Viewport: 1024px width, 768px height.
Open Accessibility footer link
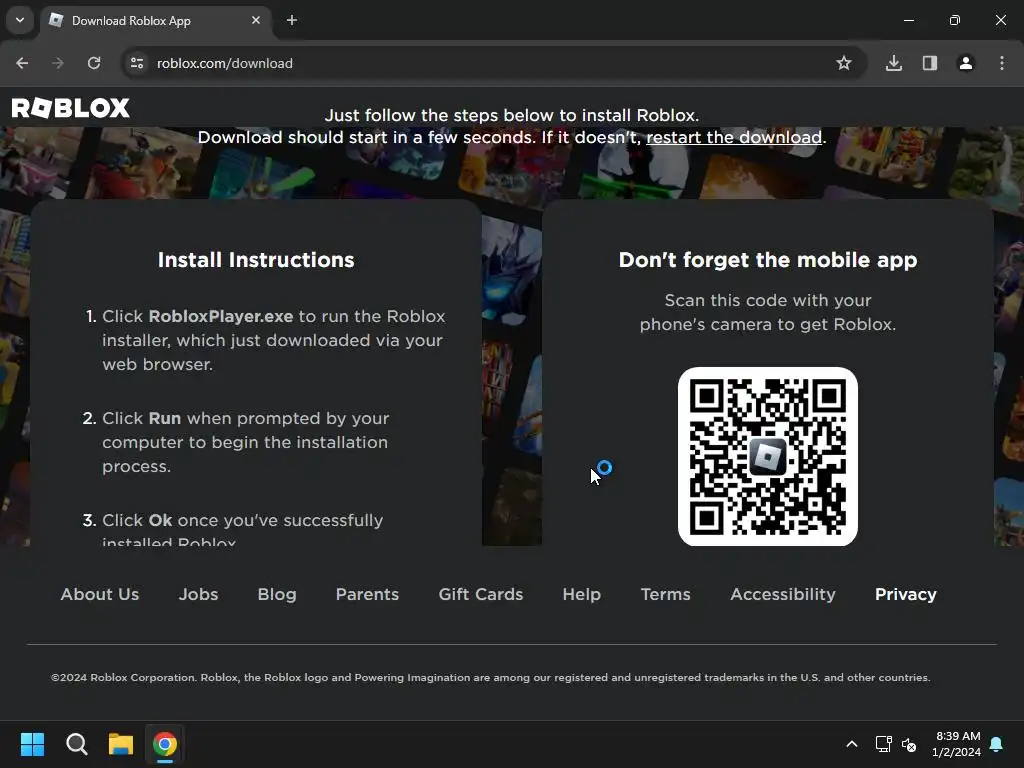pyautogui.click(x=783, y=594)
